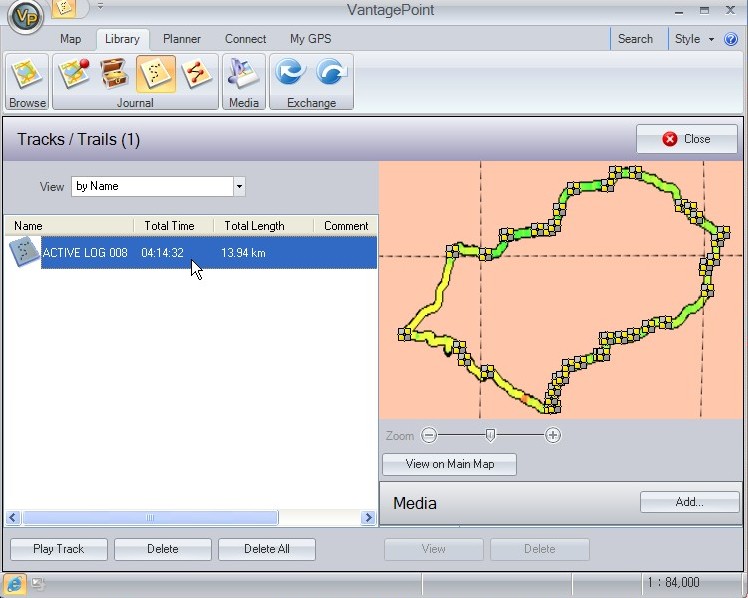Click the Delete All button
This screenshot has width=748, height=598.
tap(267, 549)
